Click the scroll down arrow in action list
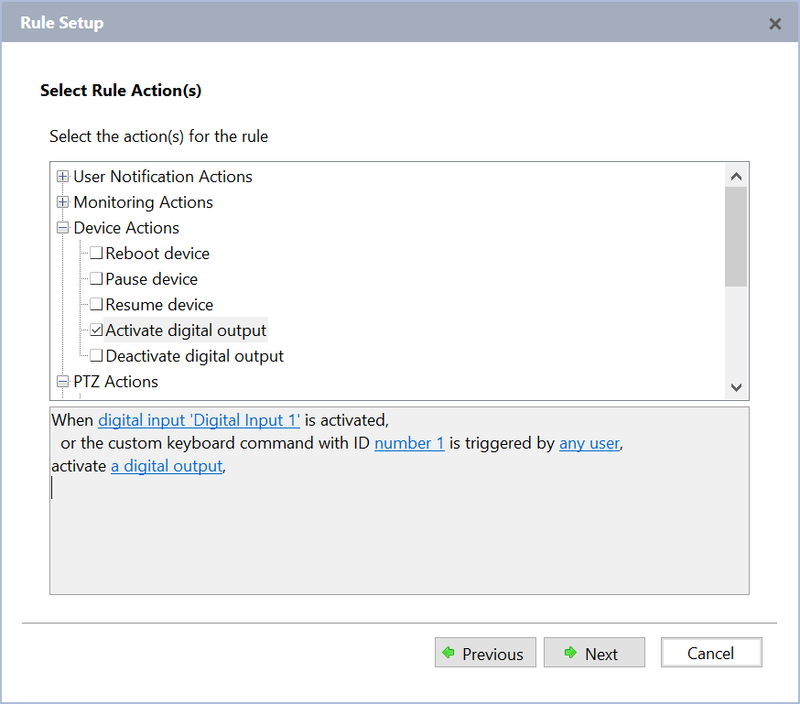The image size is (800, 704). (x=736, y=387)
